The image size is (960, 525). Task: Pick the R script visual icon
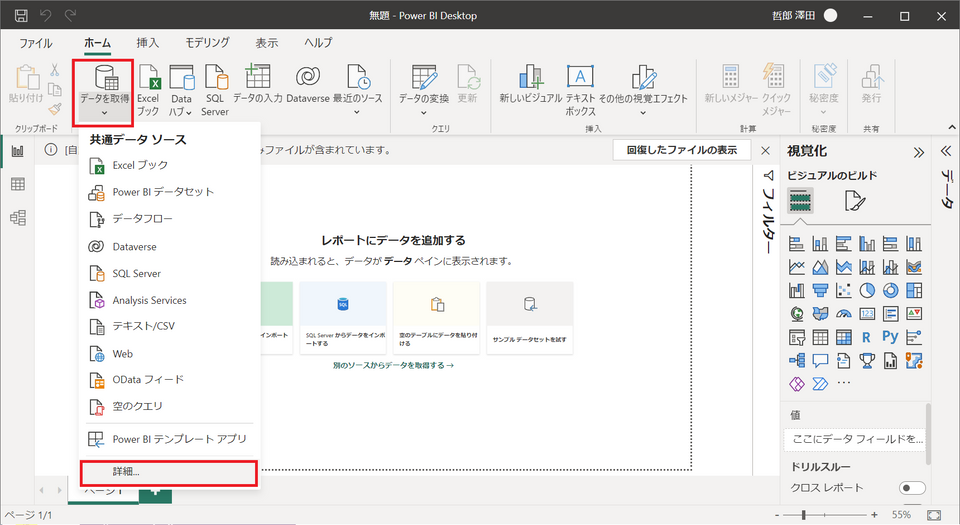pyautogui.click(x=866, y=337)
